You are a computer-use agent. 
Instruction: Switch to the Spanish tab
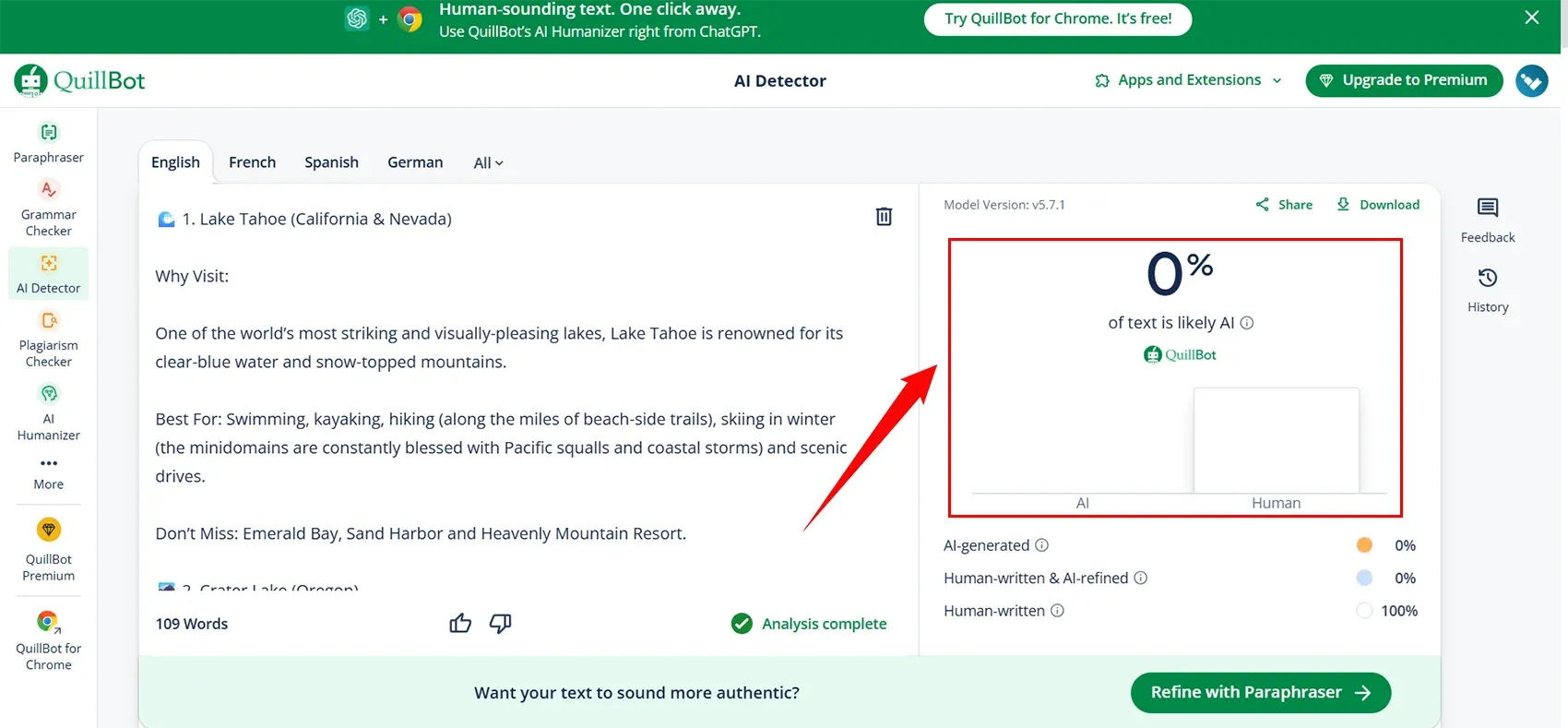(331, 162)
